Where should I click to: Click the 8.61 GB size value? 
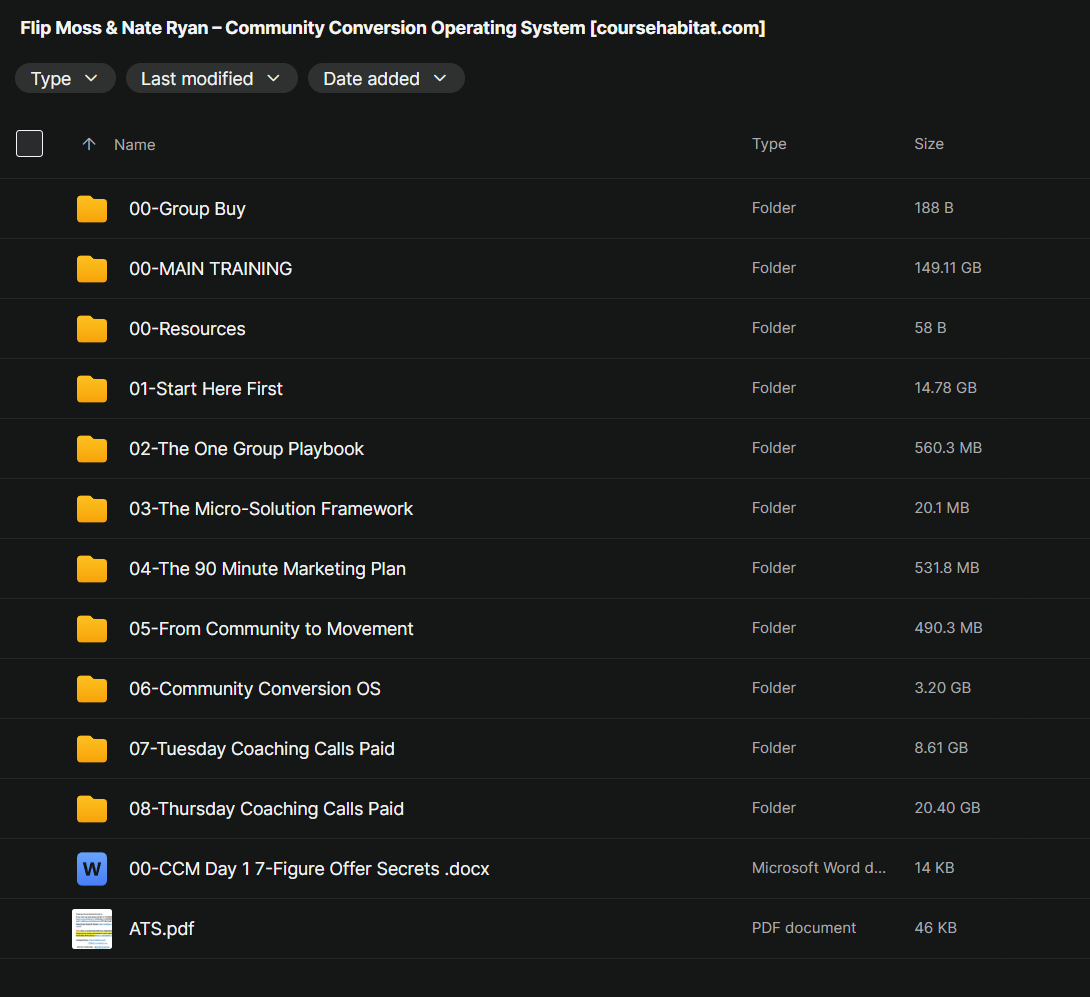[x=941, y=748]
